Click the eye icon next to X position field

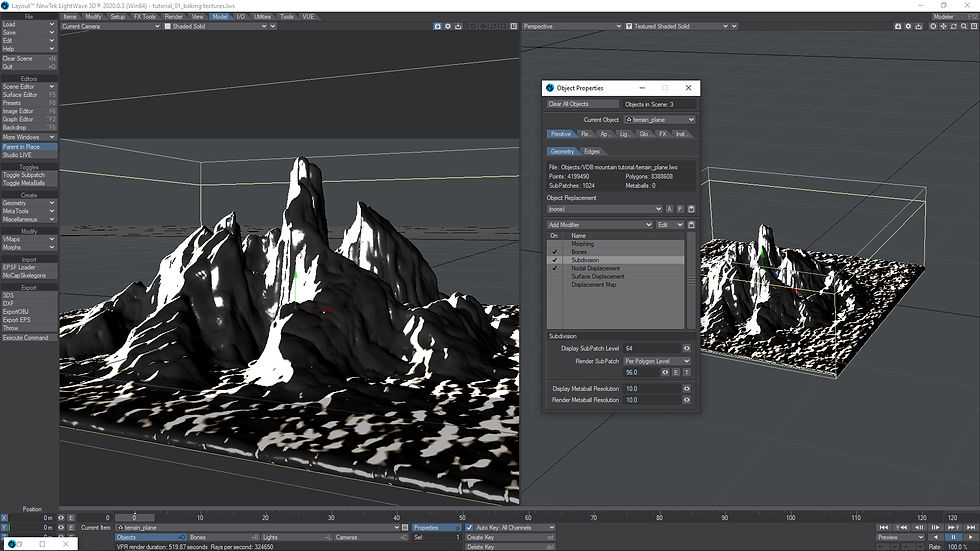point(61,518)
